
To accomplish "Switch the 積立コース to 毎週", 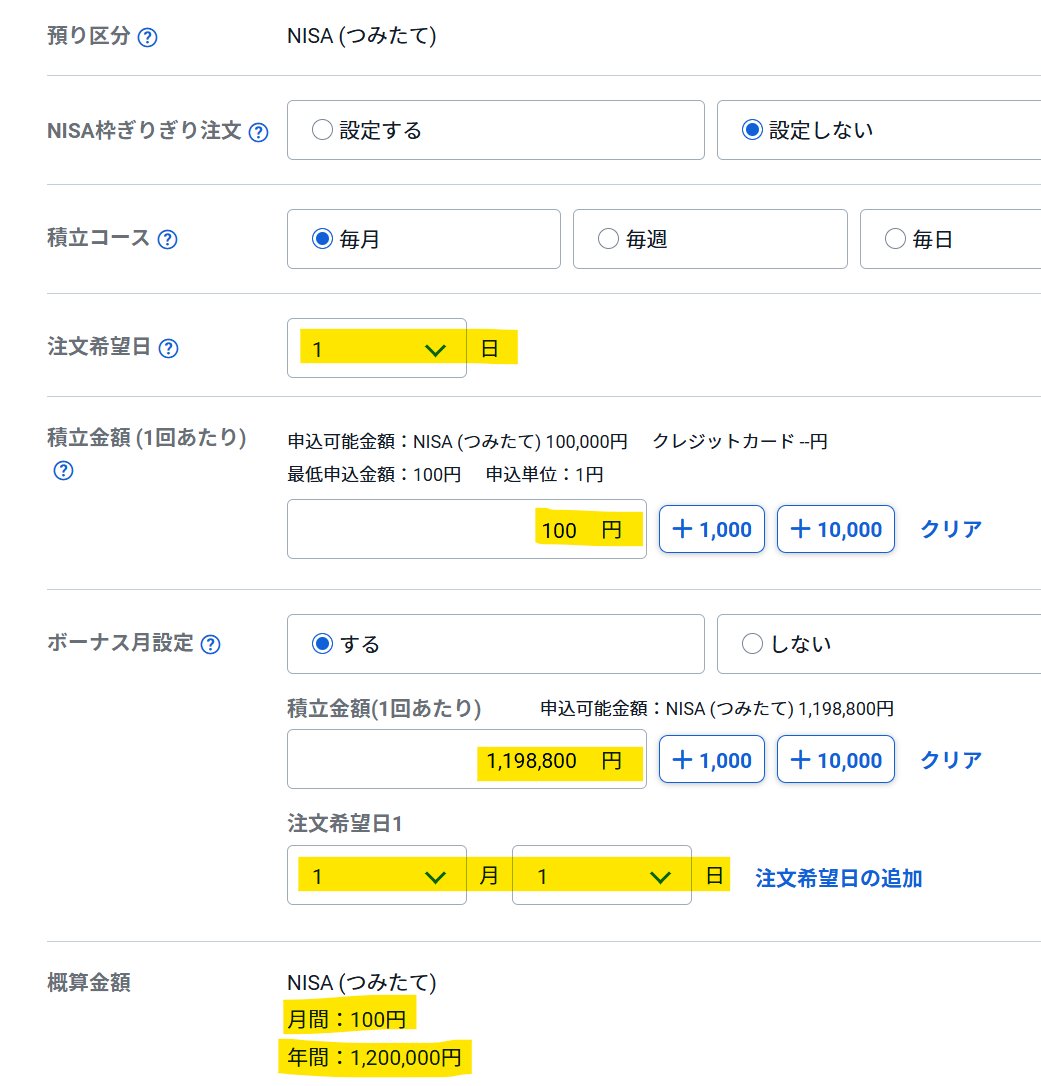I will pos(608,239).
